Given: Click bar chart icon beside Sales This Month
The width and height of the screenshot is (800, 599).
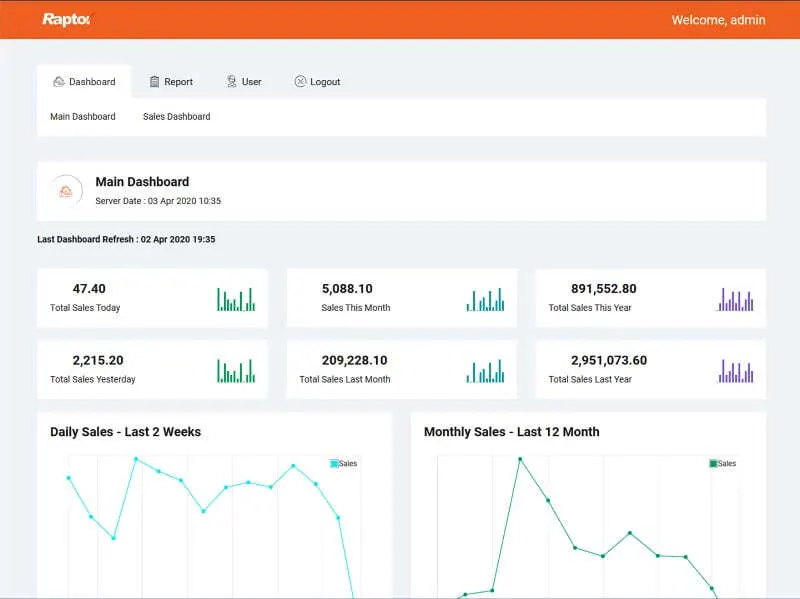Looking at the screenshot, I should [485, 298].
